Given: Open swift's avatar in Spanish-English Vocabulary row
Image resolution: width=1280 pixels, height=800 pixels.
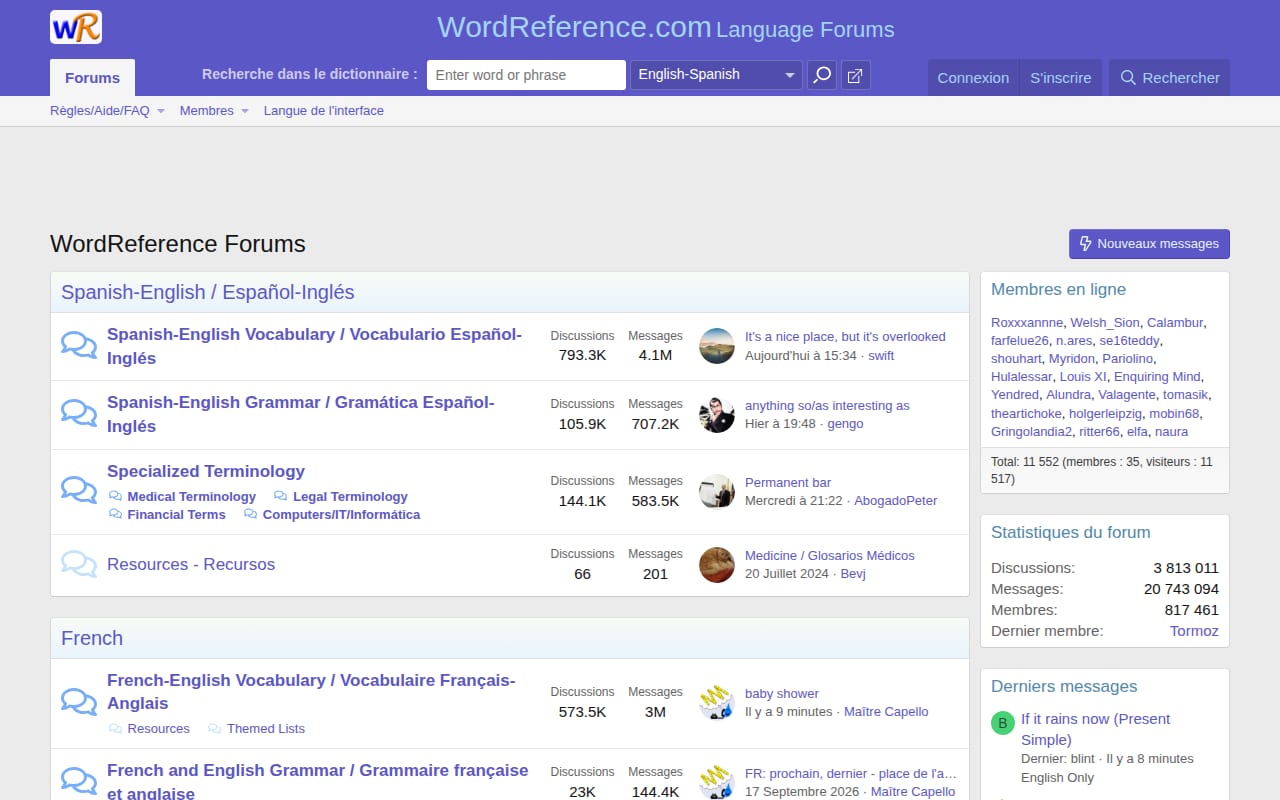Looking at the screenshot, I should (x=717, y=346).
